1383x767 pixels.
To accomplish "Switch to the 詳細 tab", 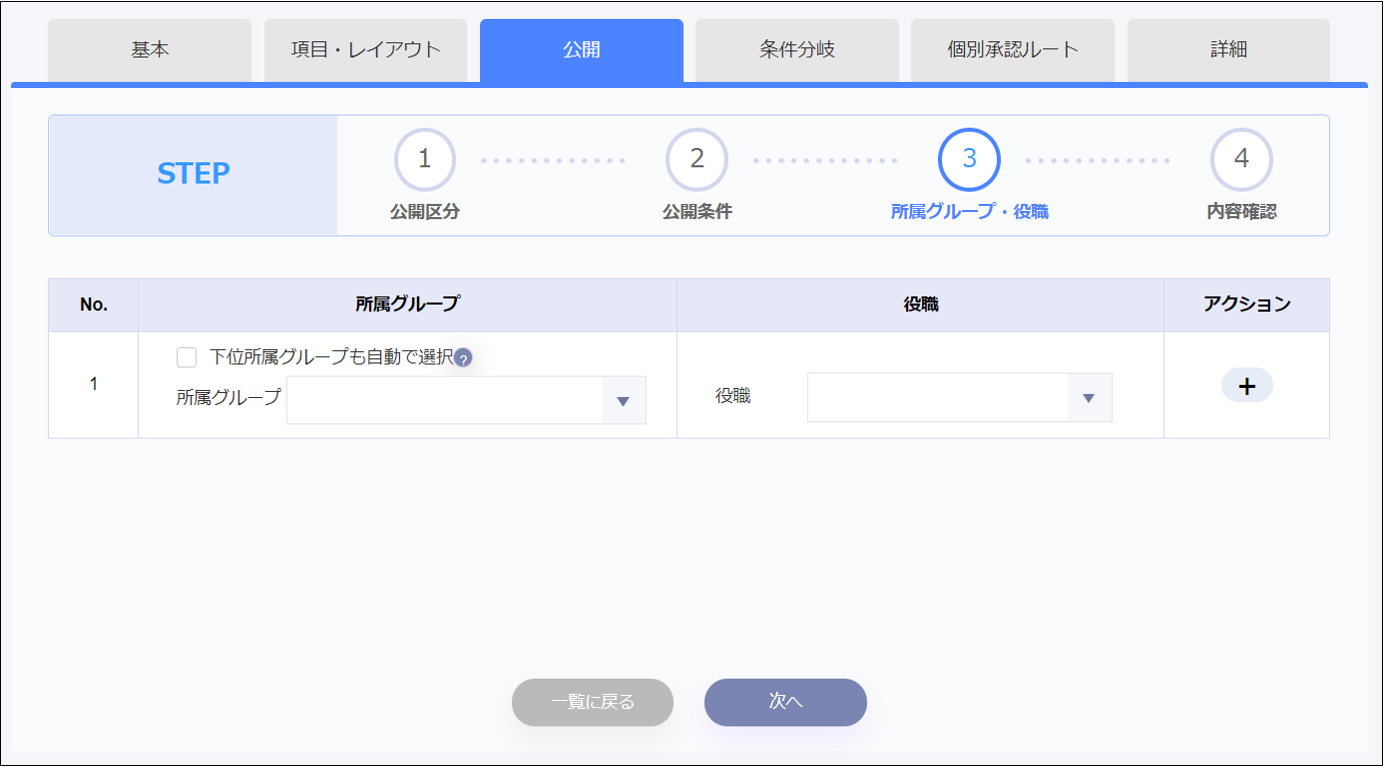I will pos(1228,50).
